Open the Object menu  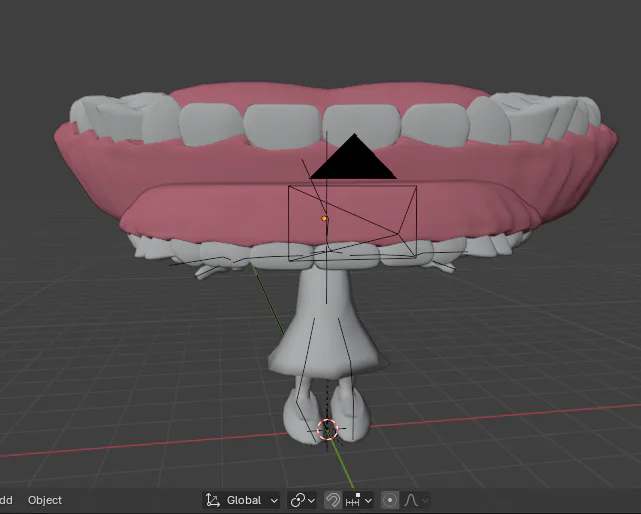coord(45,500)
